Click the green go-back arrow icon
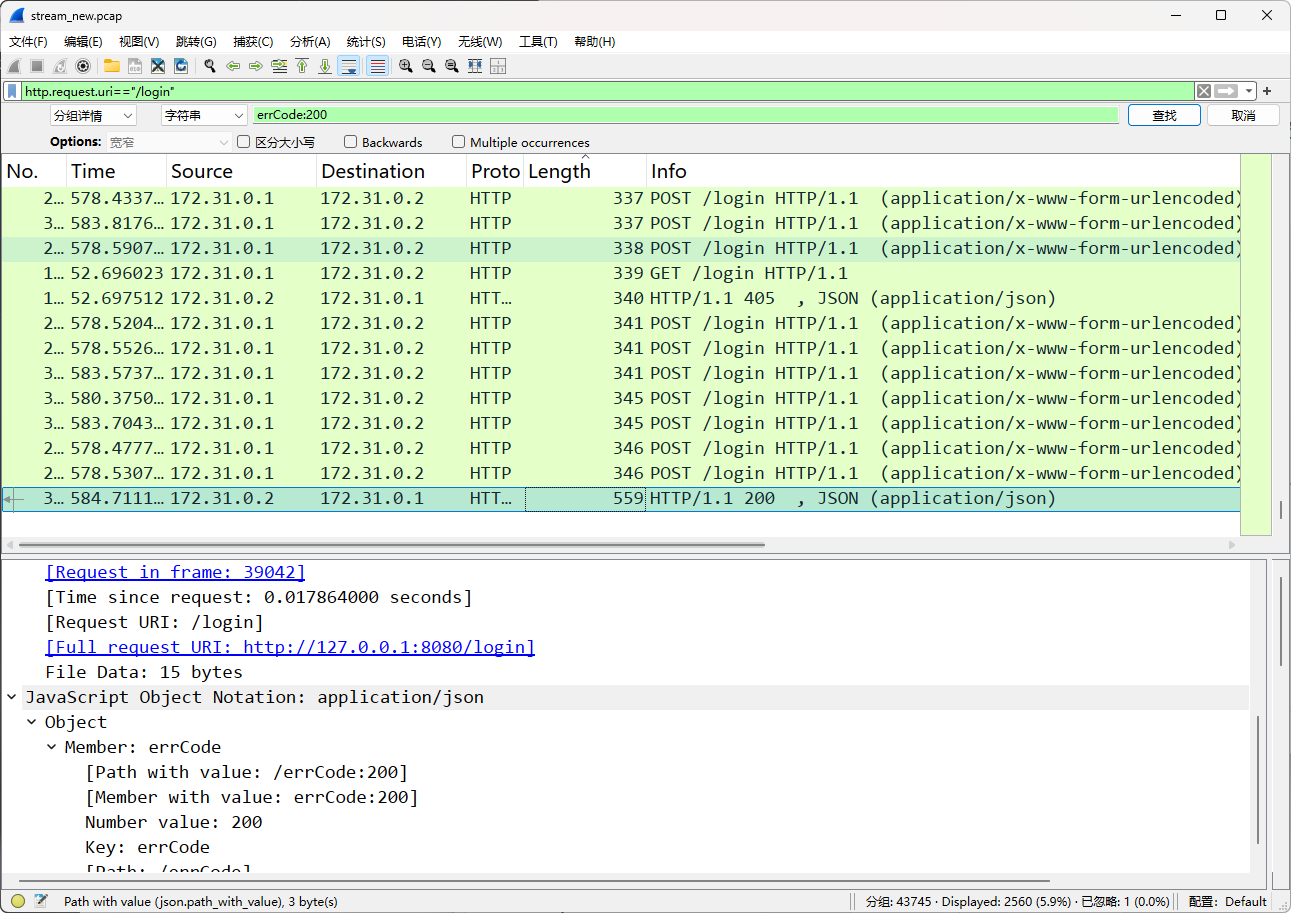Viewport: 1291px width, 913px height. pyautogui.click(x=233, y=66)
